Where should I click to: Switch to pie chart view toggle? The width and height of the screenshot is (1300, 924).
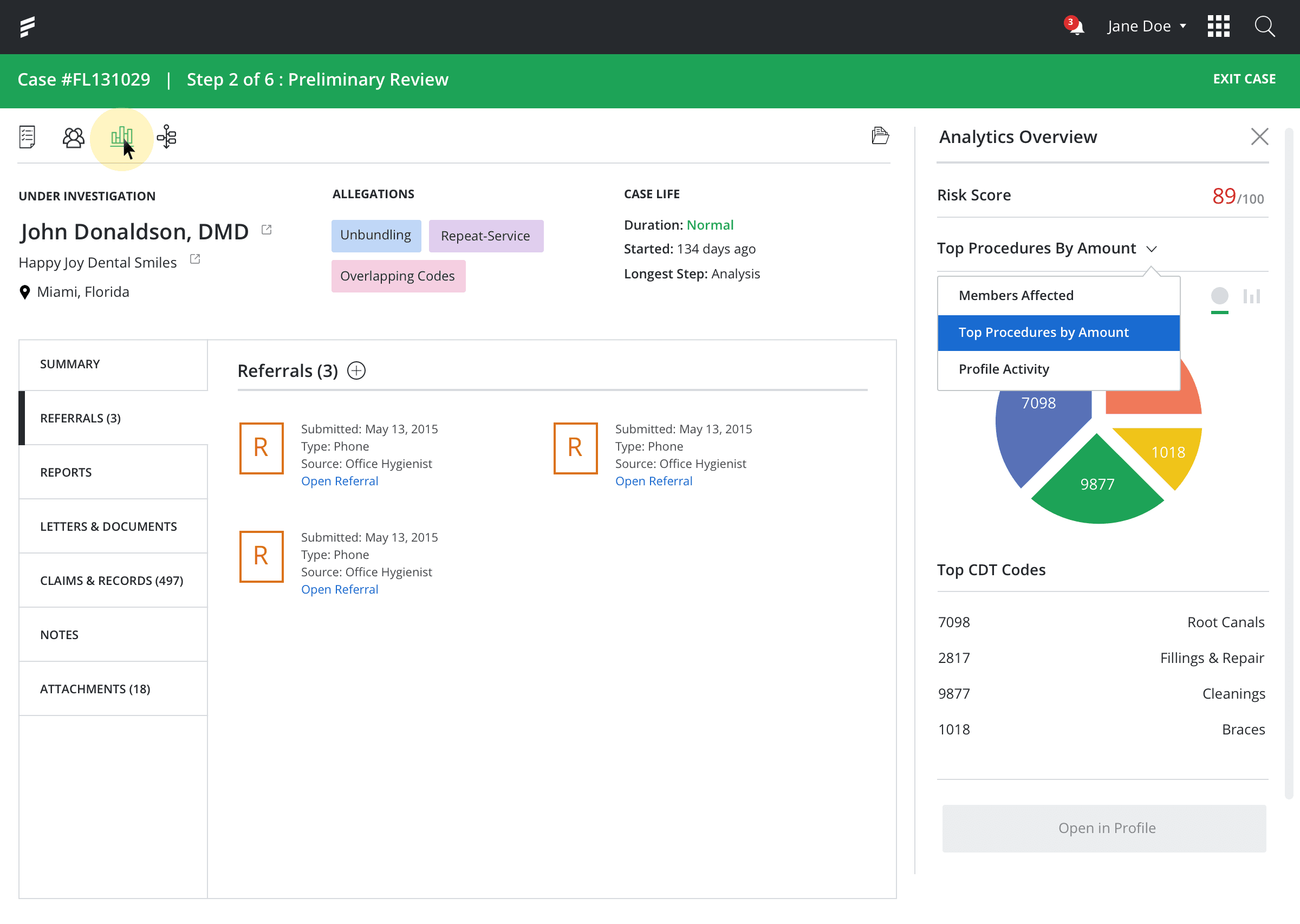coord(1219,296)
